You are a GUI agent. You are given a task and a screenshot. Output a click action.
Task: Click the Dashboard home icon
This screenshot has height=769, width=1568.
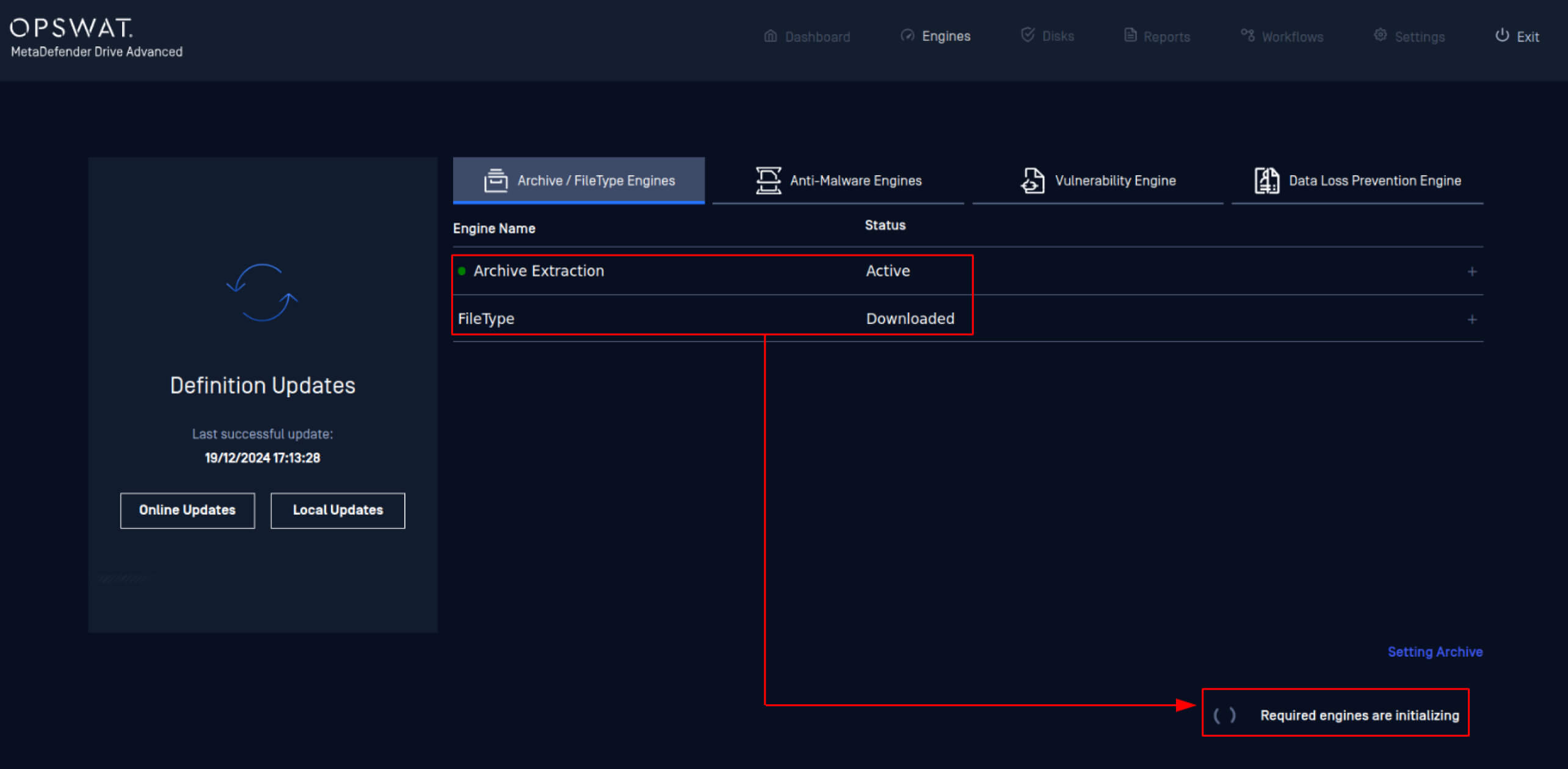pos(771,36)
